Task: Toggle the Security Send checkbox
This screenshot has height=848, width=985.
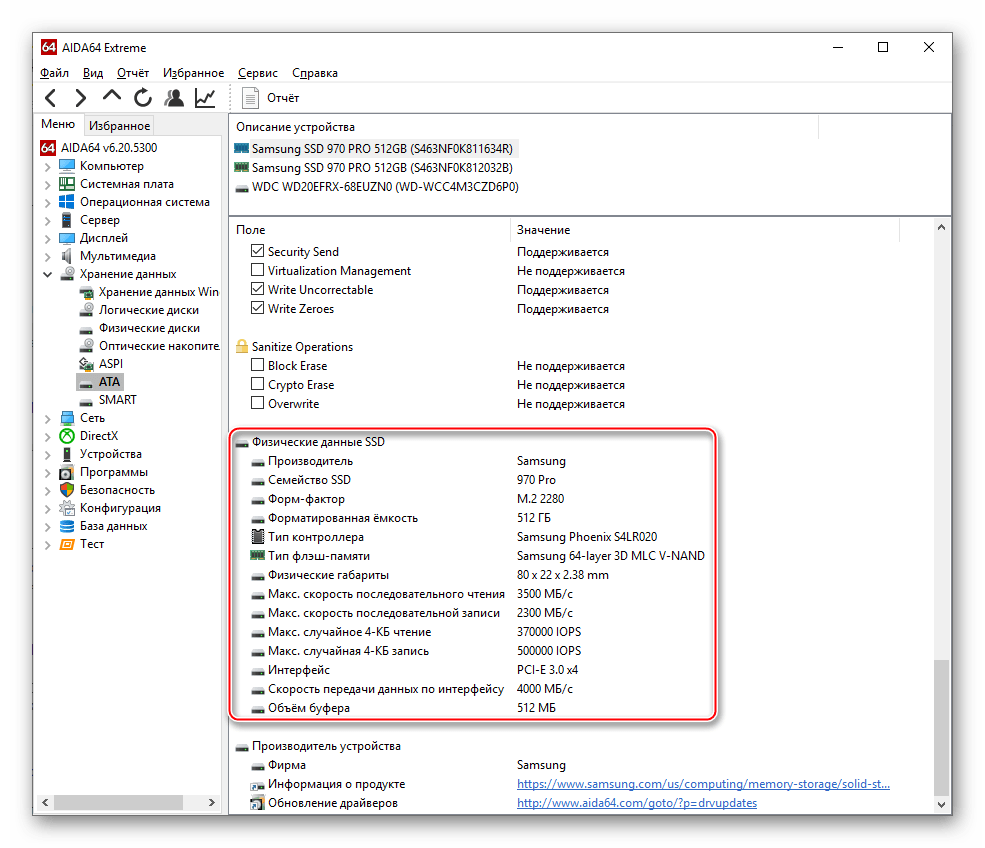Action: coord(257,251)
